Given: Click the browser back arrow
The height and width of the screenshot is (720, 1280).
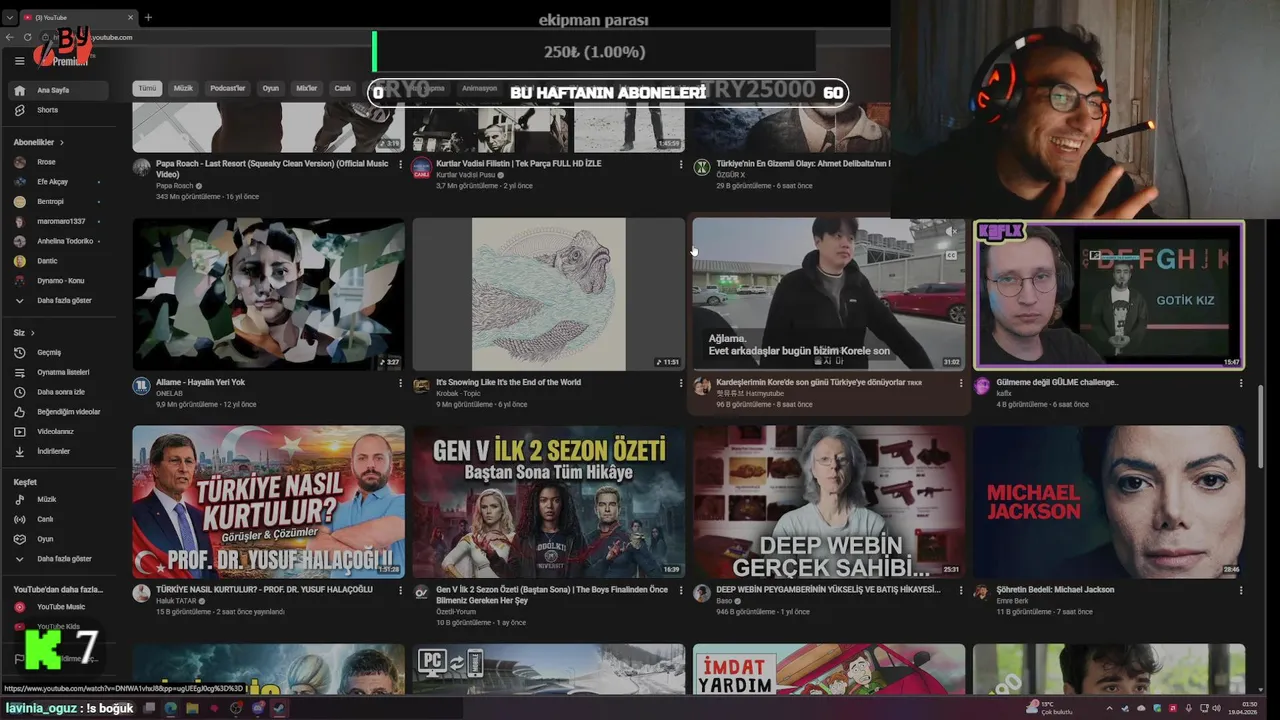Looking at the screenshot, I should tap(10, 37).
